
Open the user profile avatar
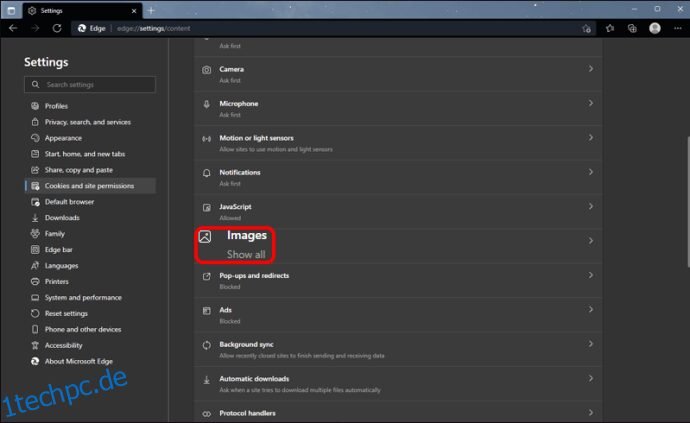coord(655,28)
